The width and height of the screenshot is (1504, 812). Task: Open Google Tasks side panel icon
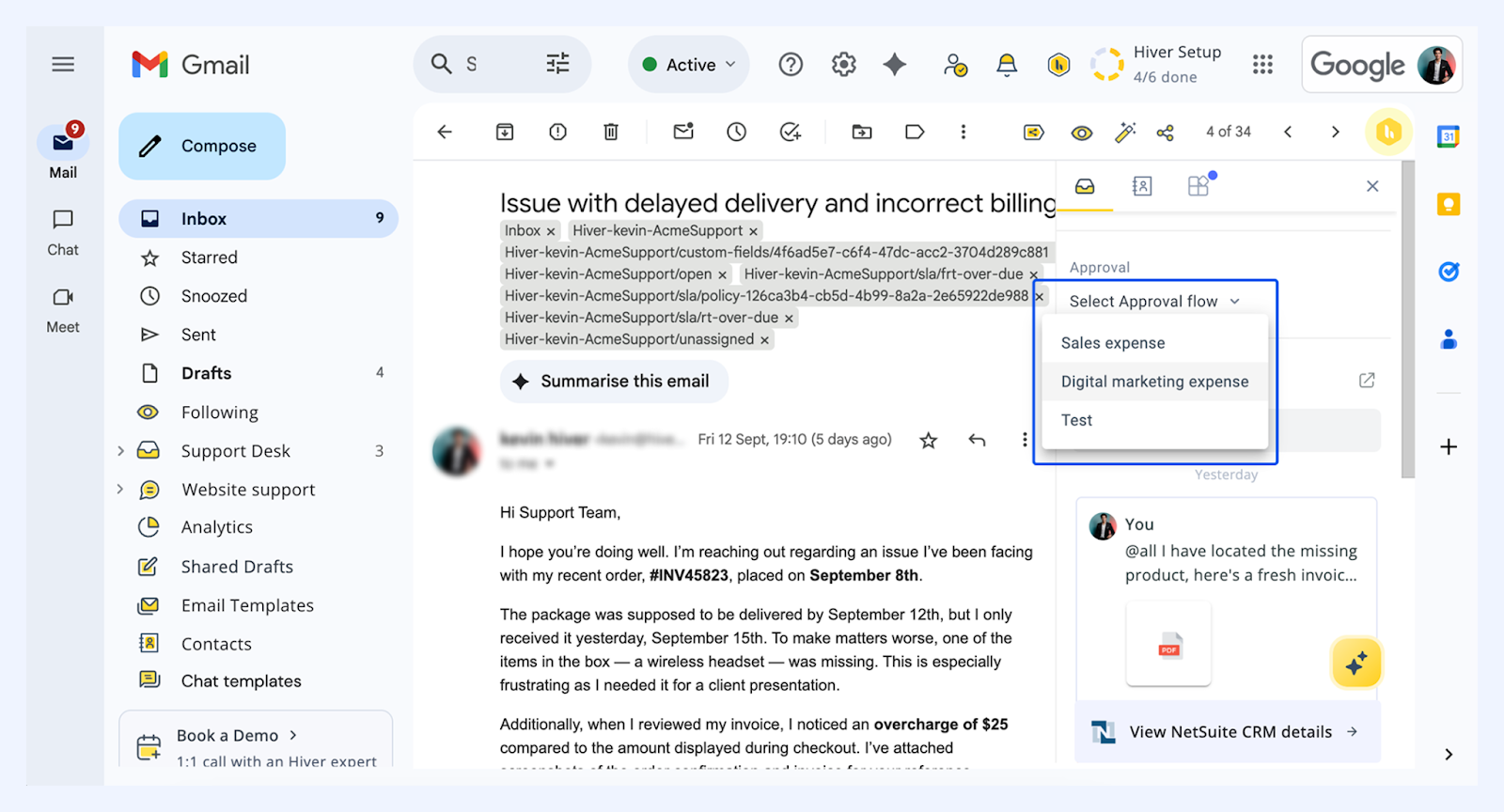[x=1449, y=272]
